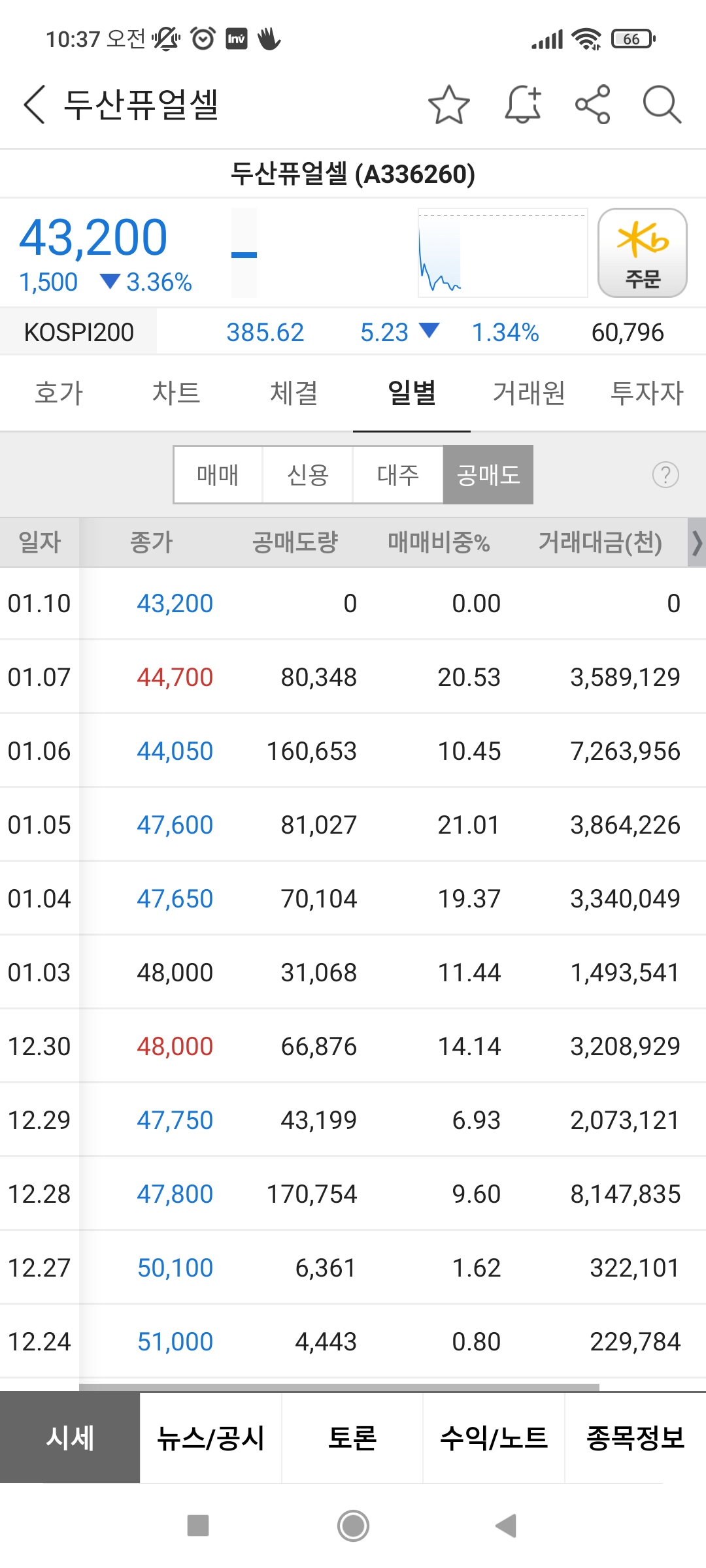Tap the alarm clock status icon
Viewport: 706px width, 1568px height.
coord(203,39)
